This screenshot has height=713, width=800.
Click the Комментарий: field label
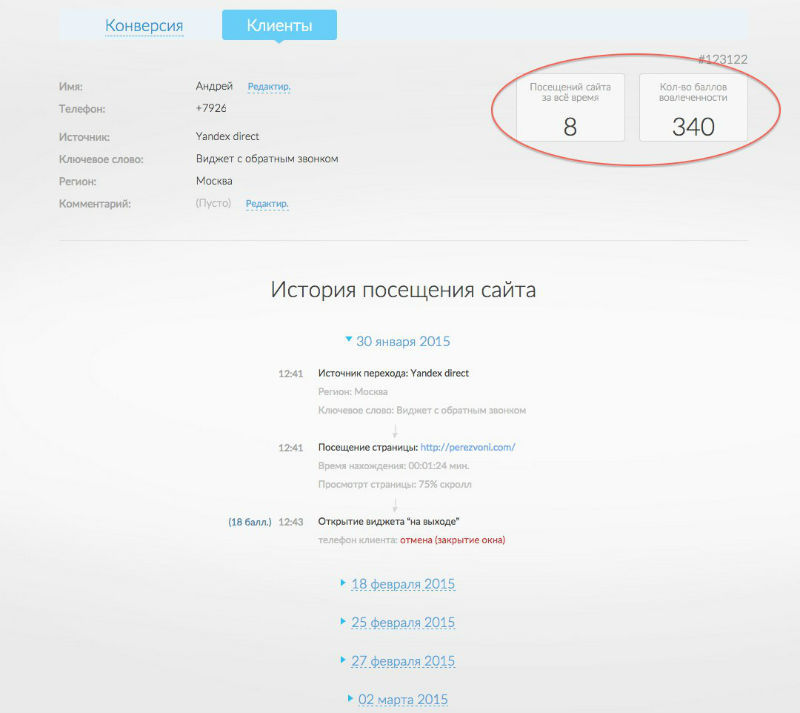pos(95,204)
